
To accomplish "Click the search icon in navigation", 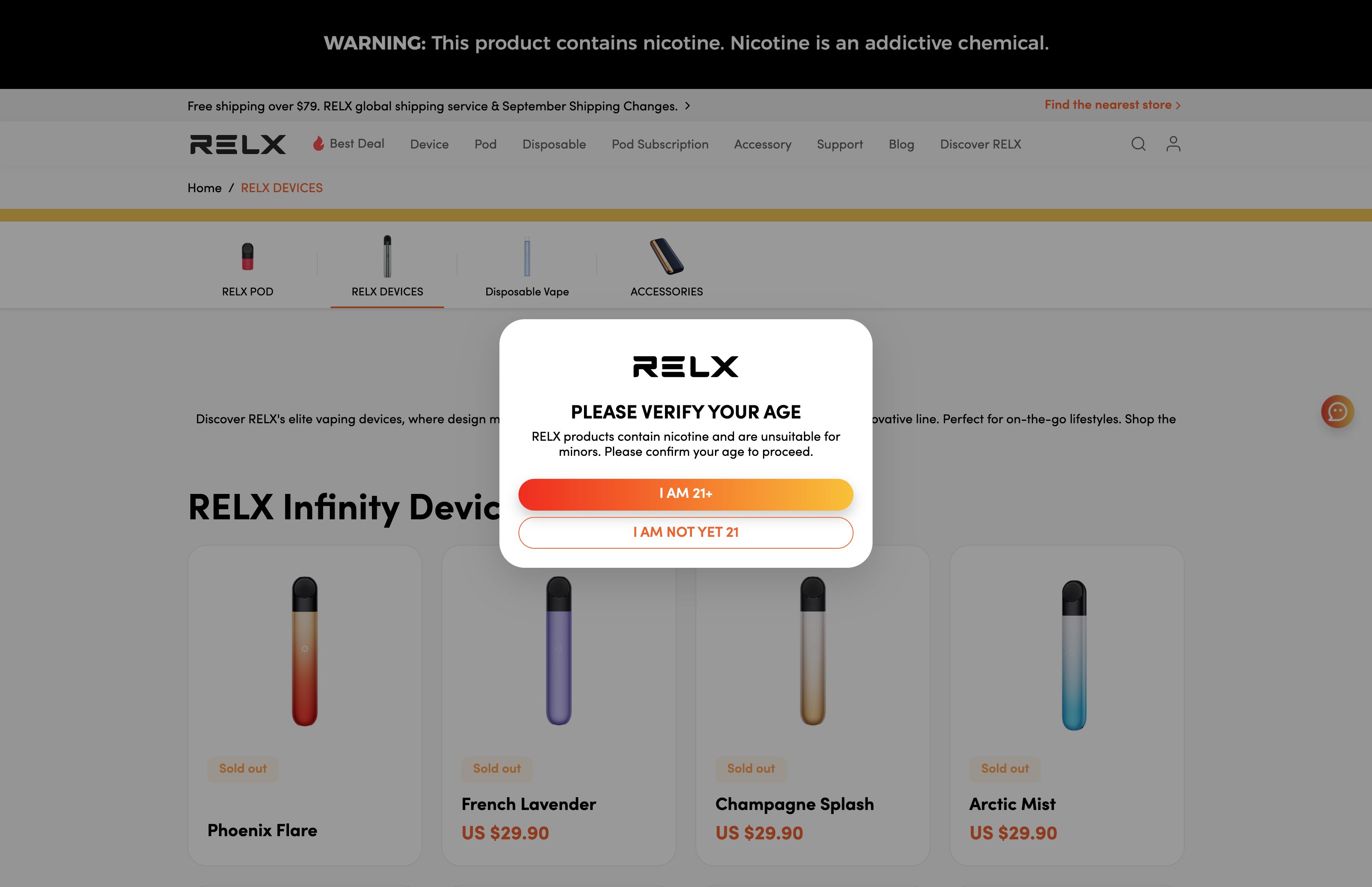I will point(1138,143).
